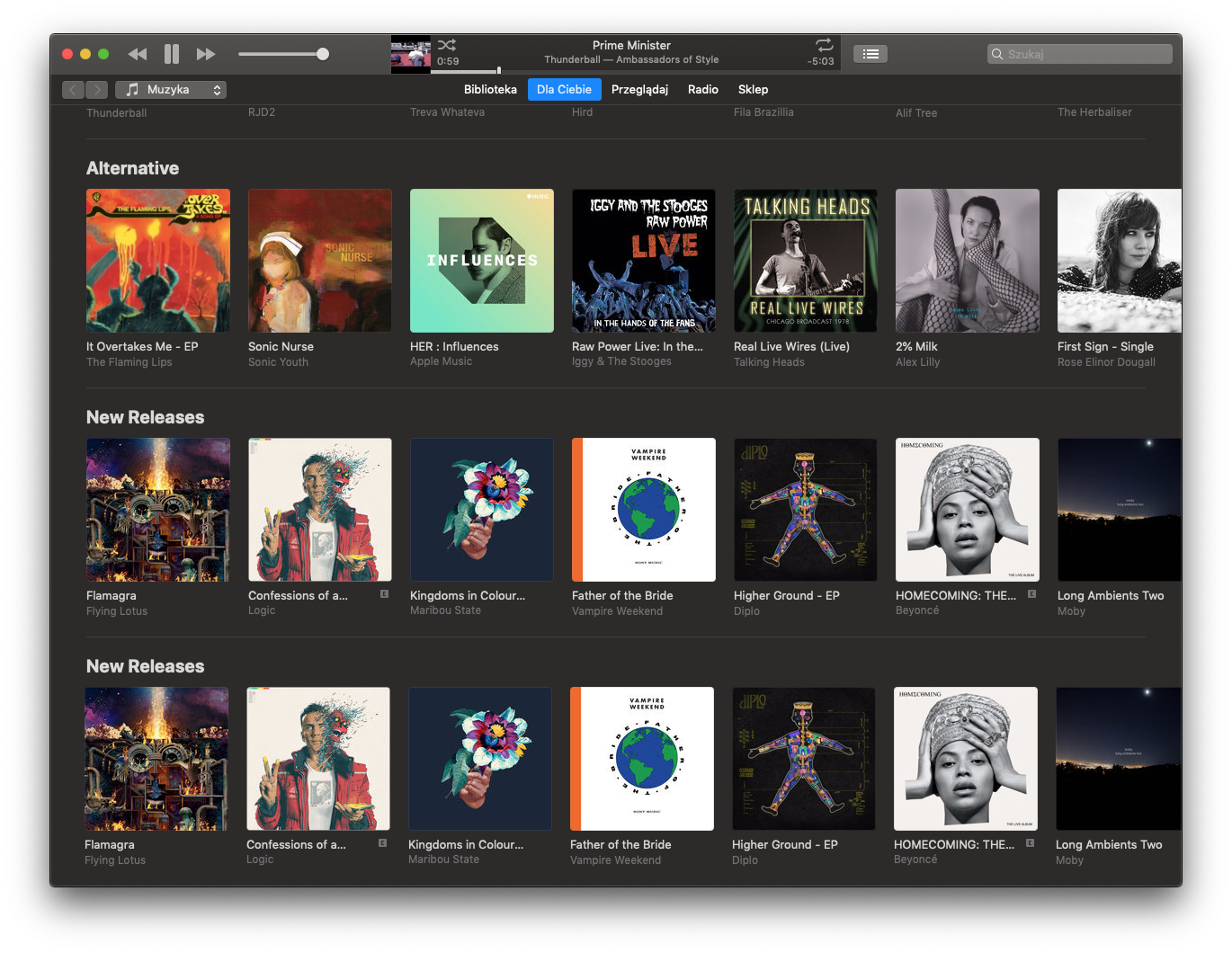Open the Przeglądaj tab
The image size is (1232, 953).
coord(639,90)
